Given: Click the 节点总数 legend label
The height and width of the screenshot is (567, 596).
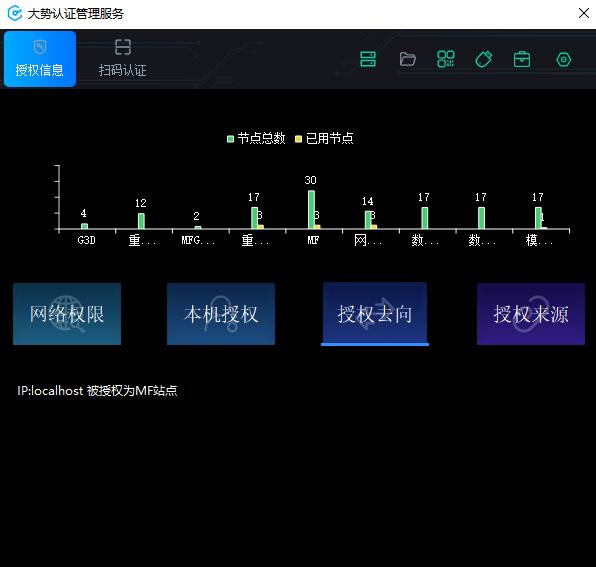Looking at the screenshot, I should tap(262, 138).
